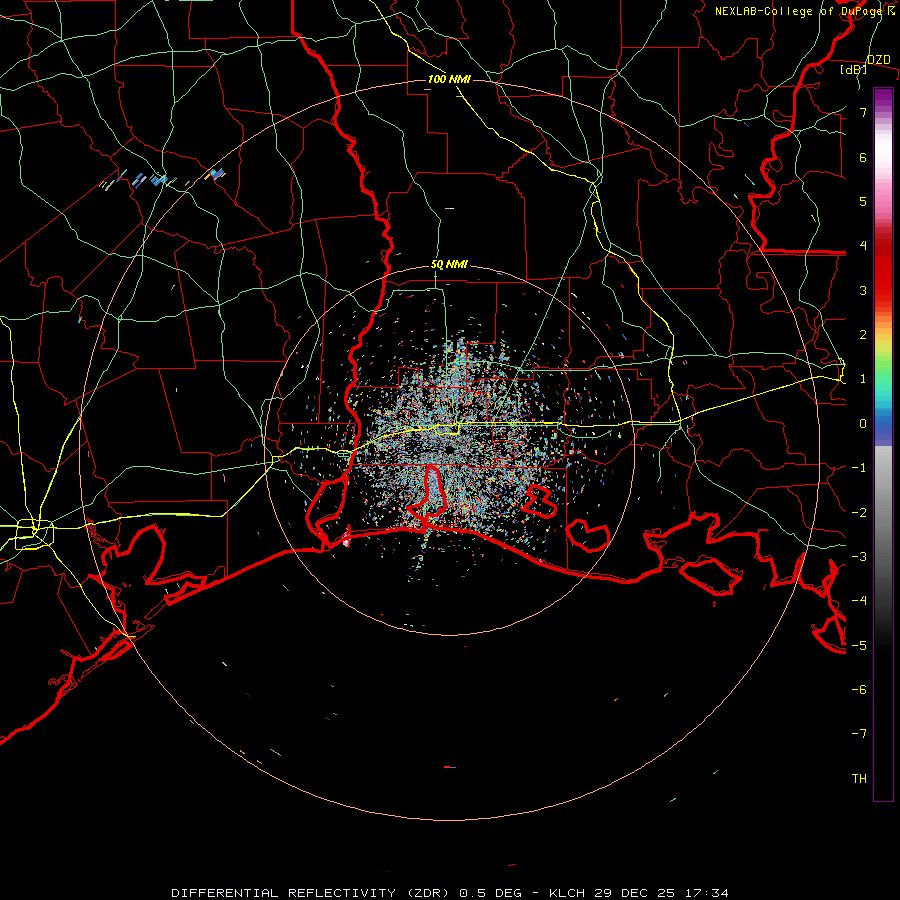900x900 pixels.
Task: Click the -4 tick on the color scale
Action: point(859,600)
